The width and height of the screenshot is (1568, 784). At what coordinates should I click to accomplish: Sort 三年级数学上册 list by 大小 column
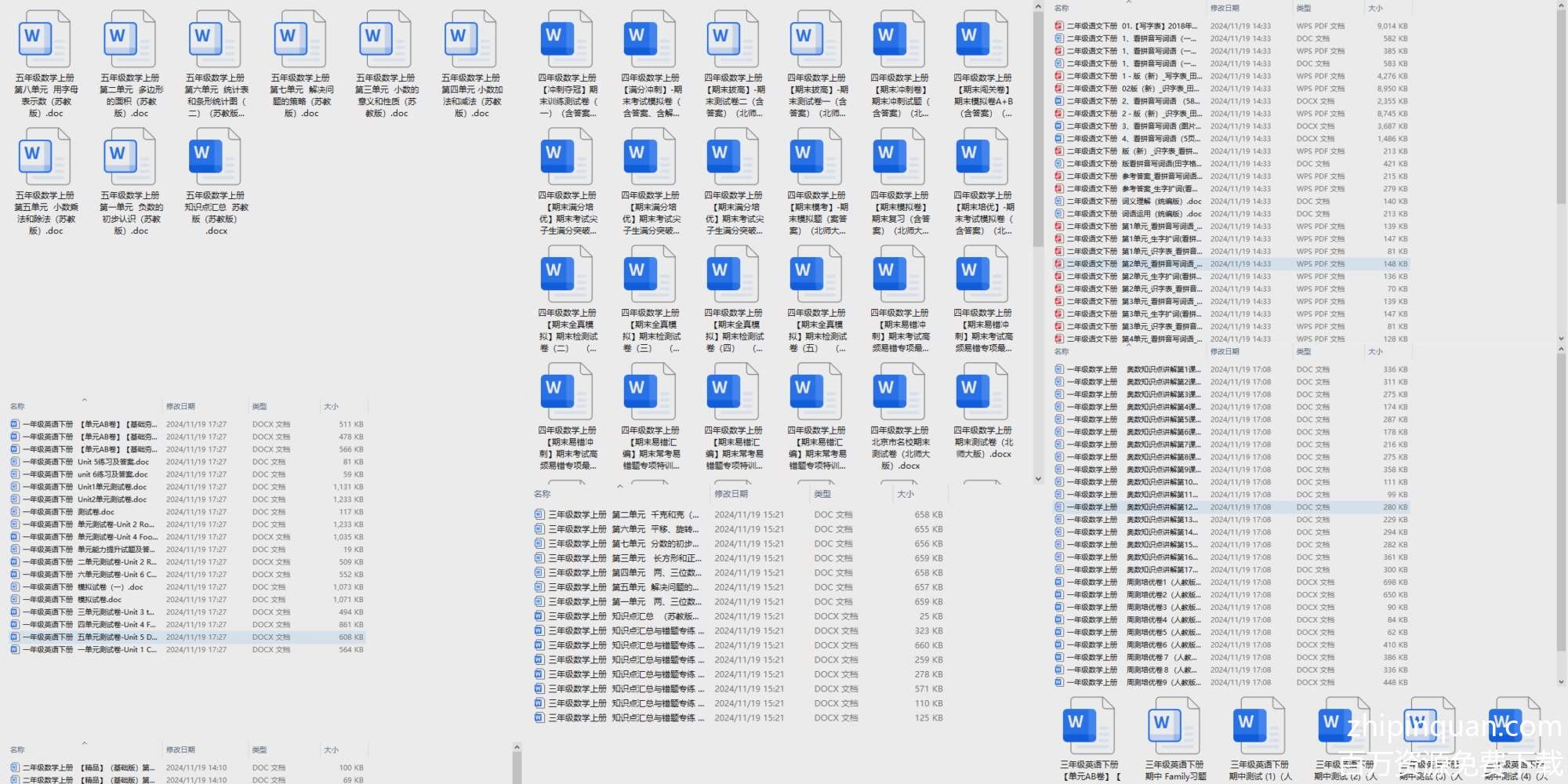[x=906, y=494]
